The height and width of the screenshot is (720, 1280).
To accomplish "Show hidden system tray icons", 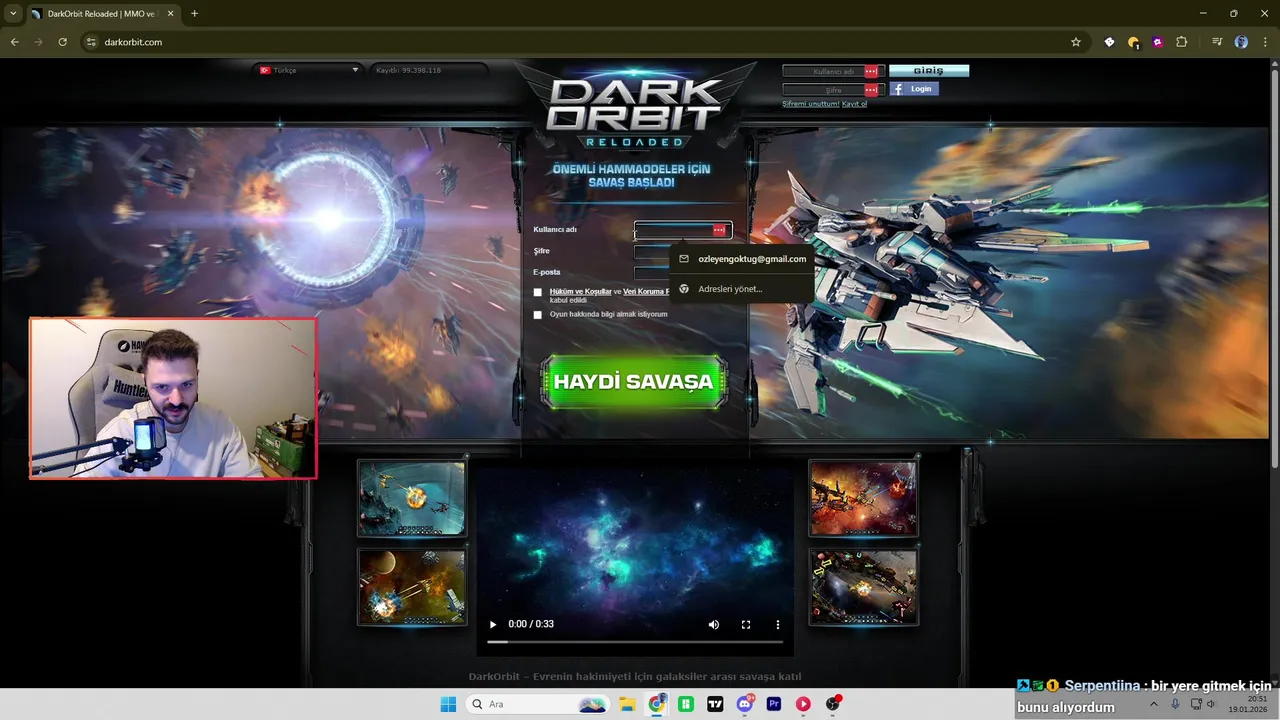I will 1153,704.
